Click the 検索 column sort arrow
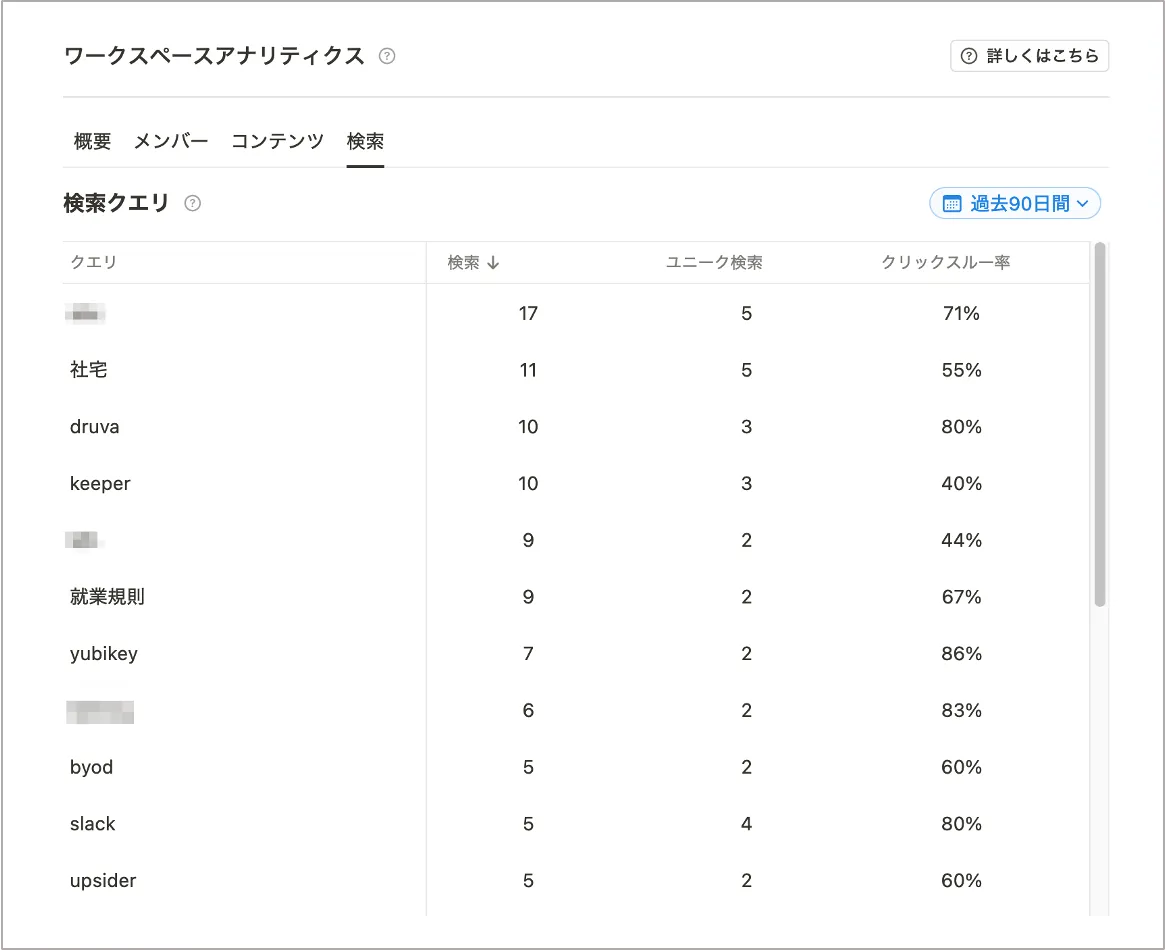 click(x=493, y=263)
